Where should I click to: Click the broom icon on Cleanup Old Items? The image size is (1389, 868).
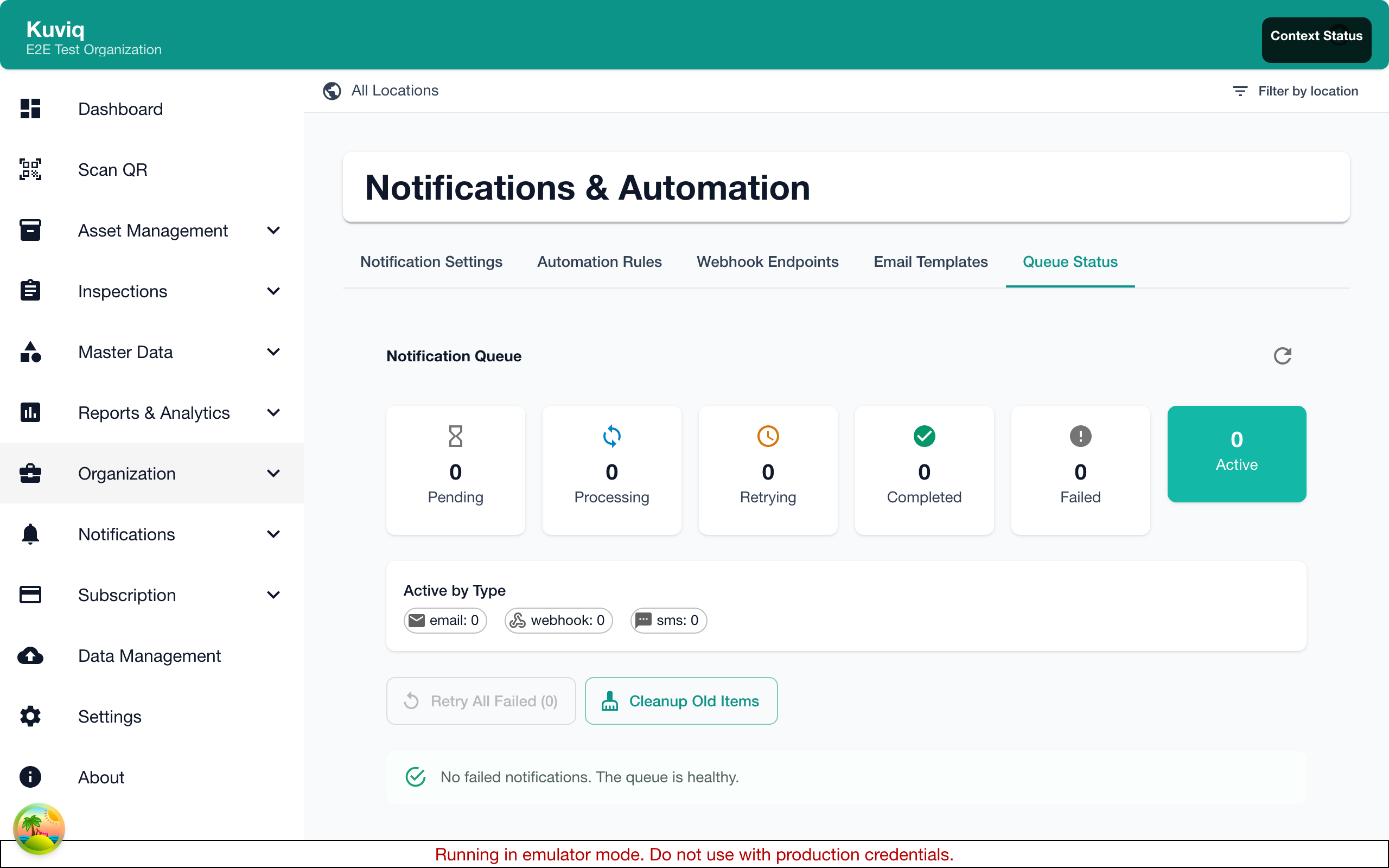pyautogui.click(x=609, y=701)
